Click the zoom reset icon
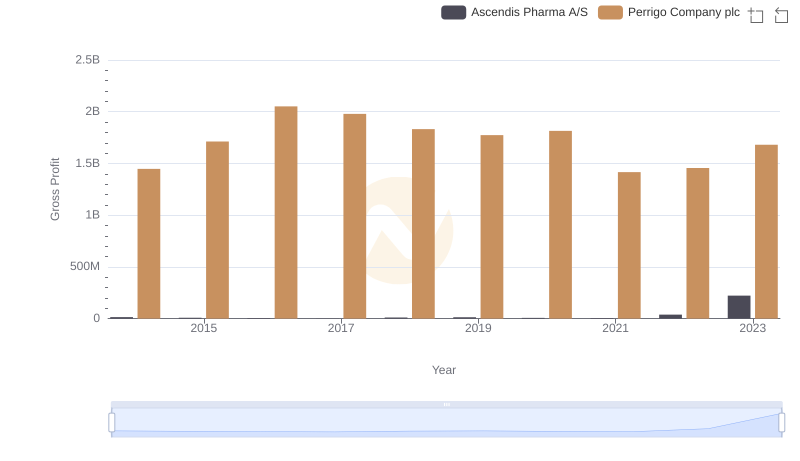The height and width of the screenshot is (461, 800). [x=781, y=15]
